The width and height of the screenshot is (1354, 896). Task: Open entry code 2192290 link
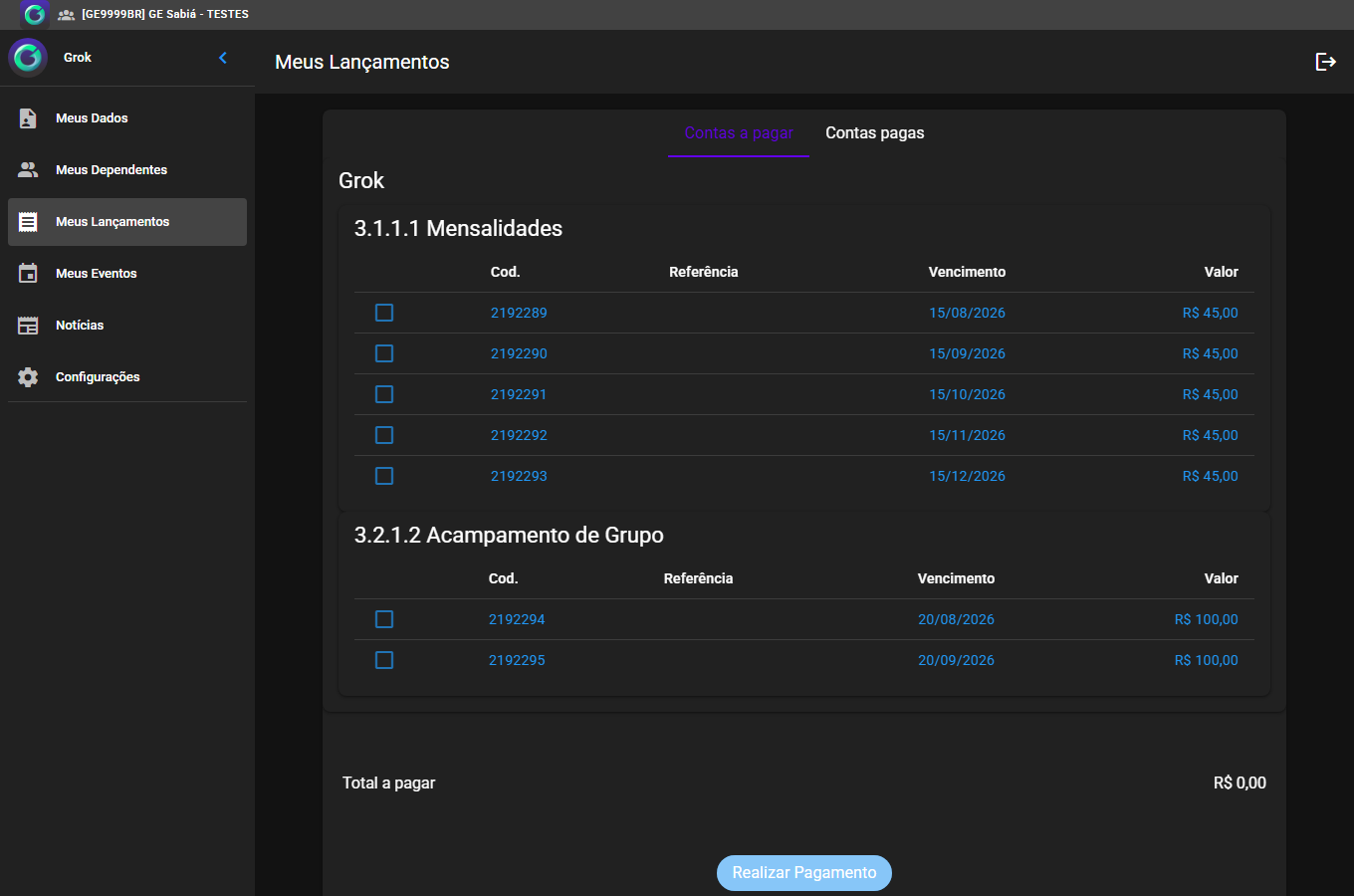[x=519, y=353]
